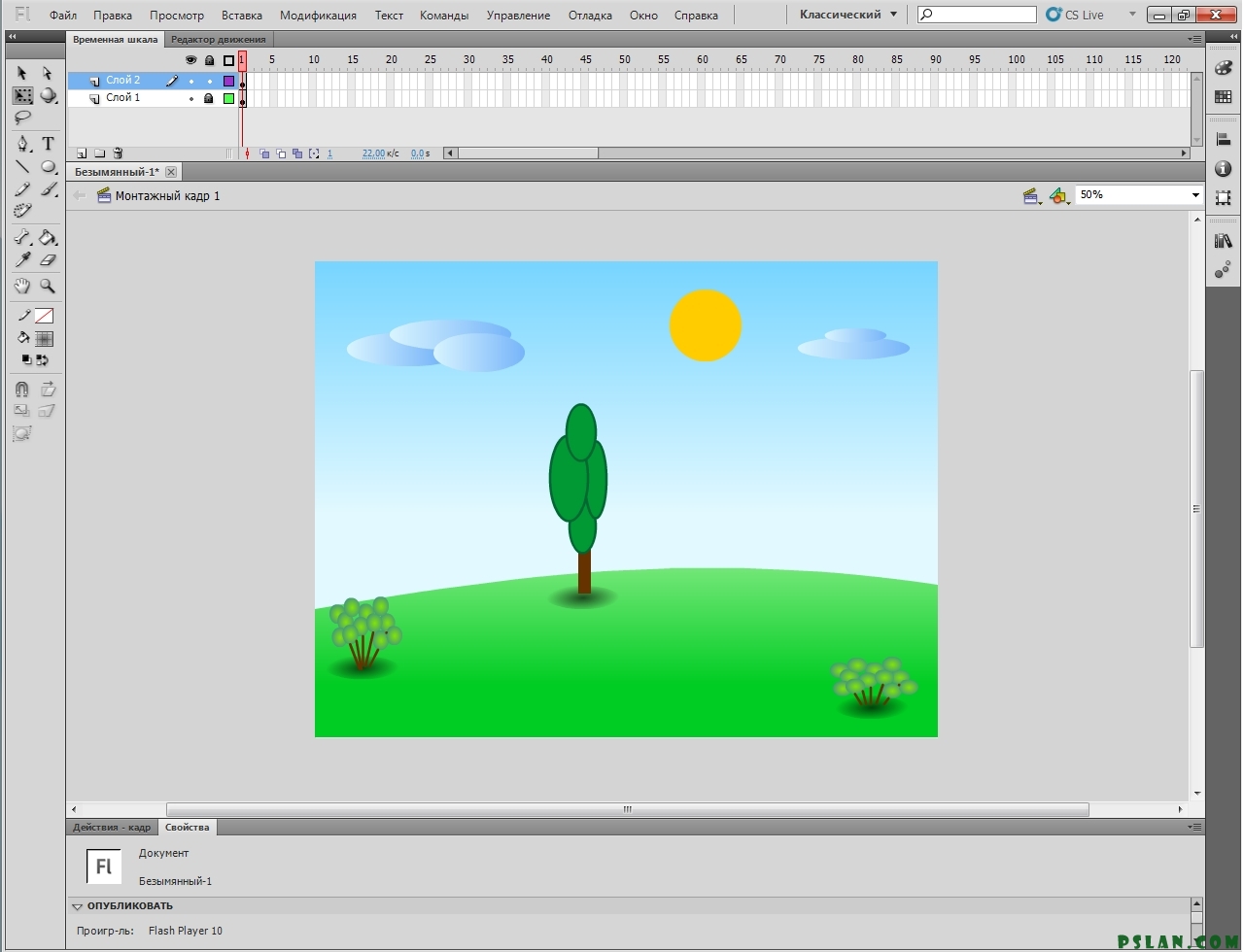Open the Файл menu

63,16
